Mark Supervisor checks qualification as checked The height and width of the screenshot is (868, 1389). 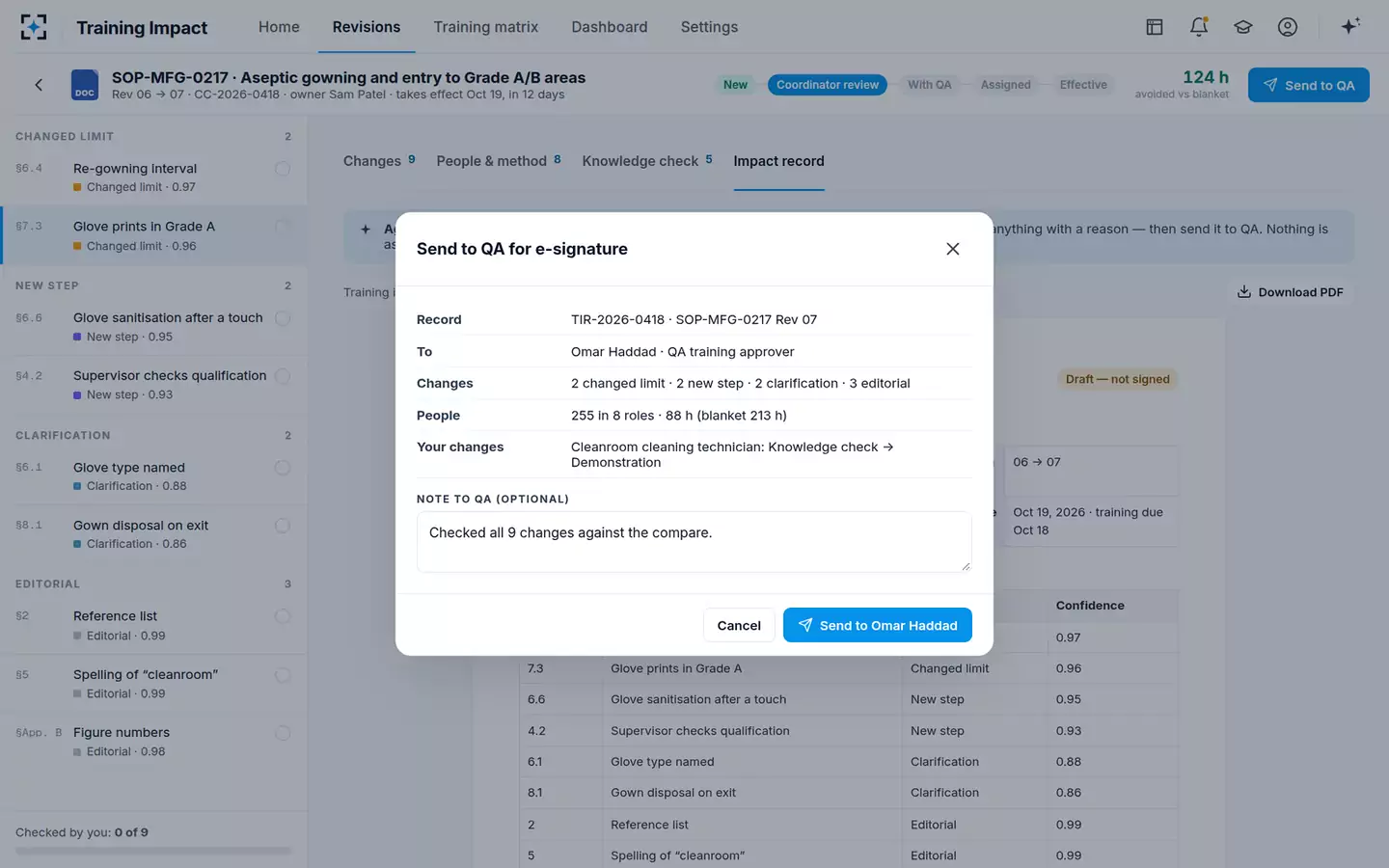pos(283,376)
